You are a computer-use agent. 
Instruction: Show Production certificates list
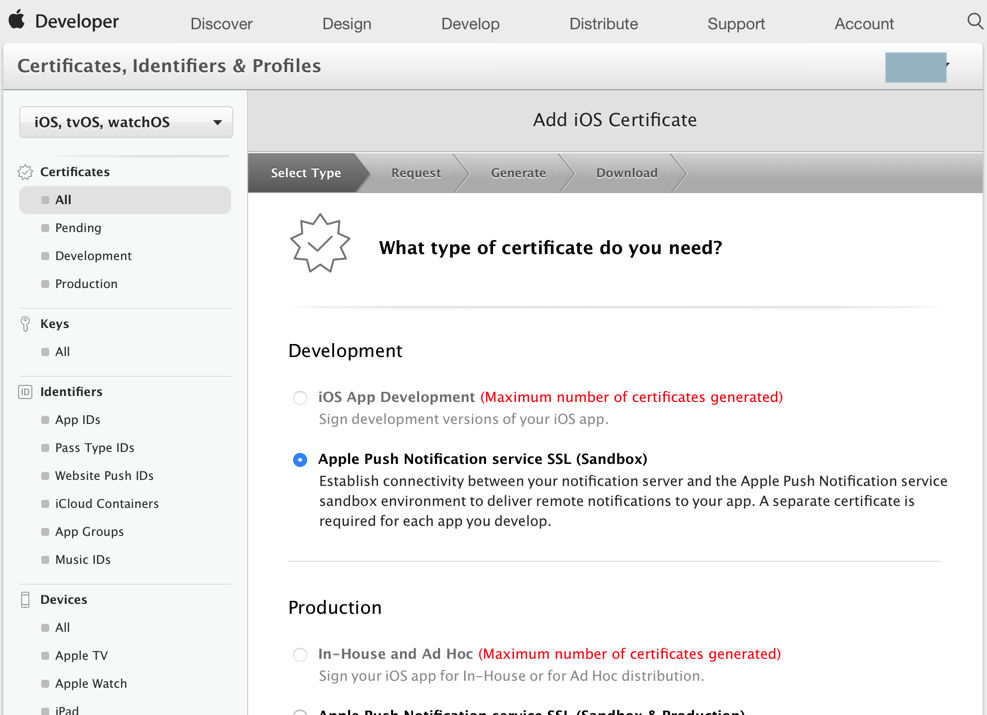tap(86, 284)
